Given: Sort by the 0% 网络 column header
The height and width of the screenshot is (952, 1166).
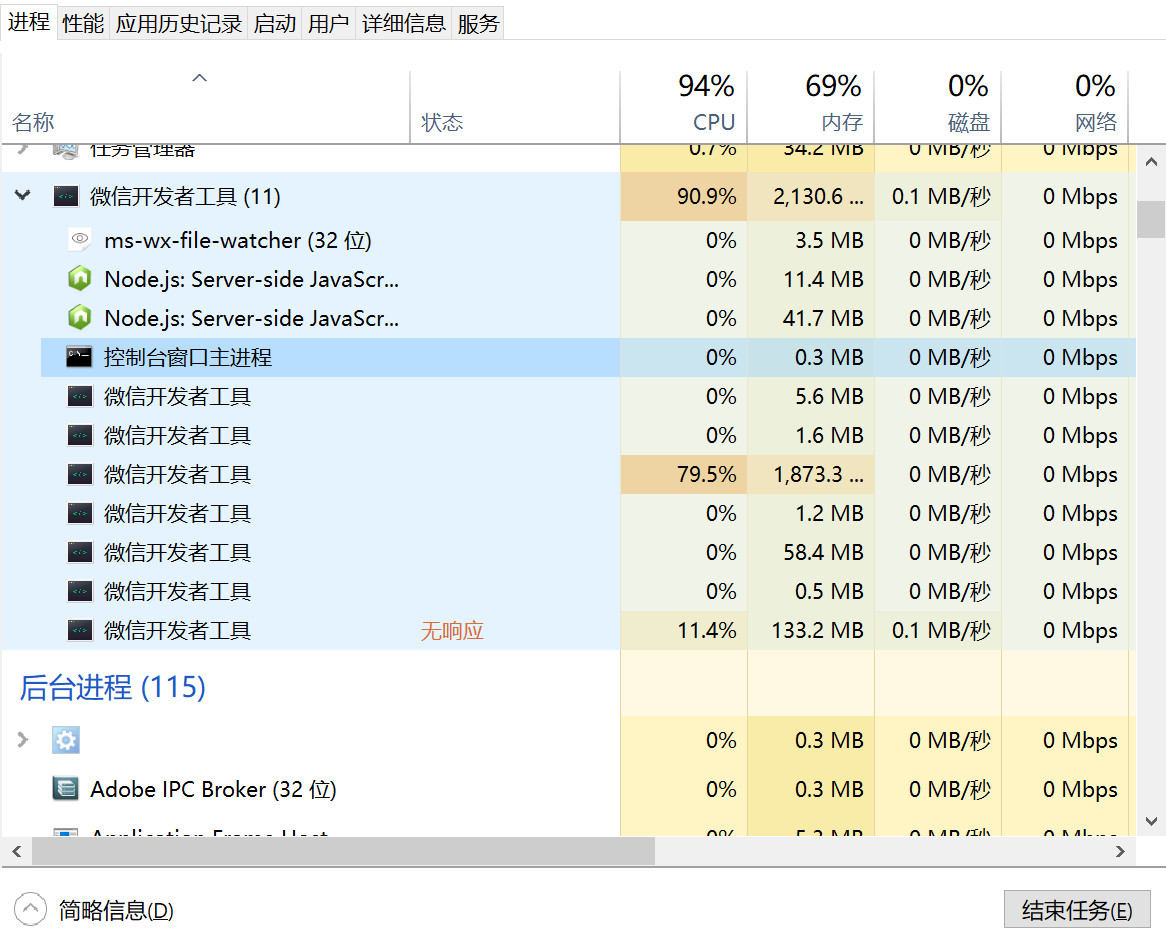Looking at the screenshot, I should 1065,106.
